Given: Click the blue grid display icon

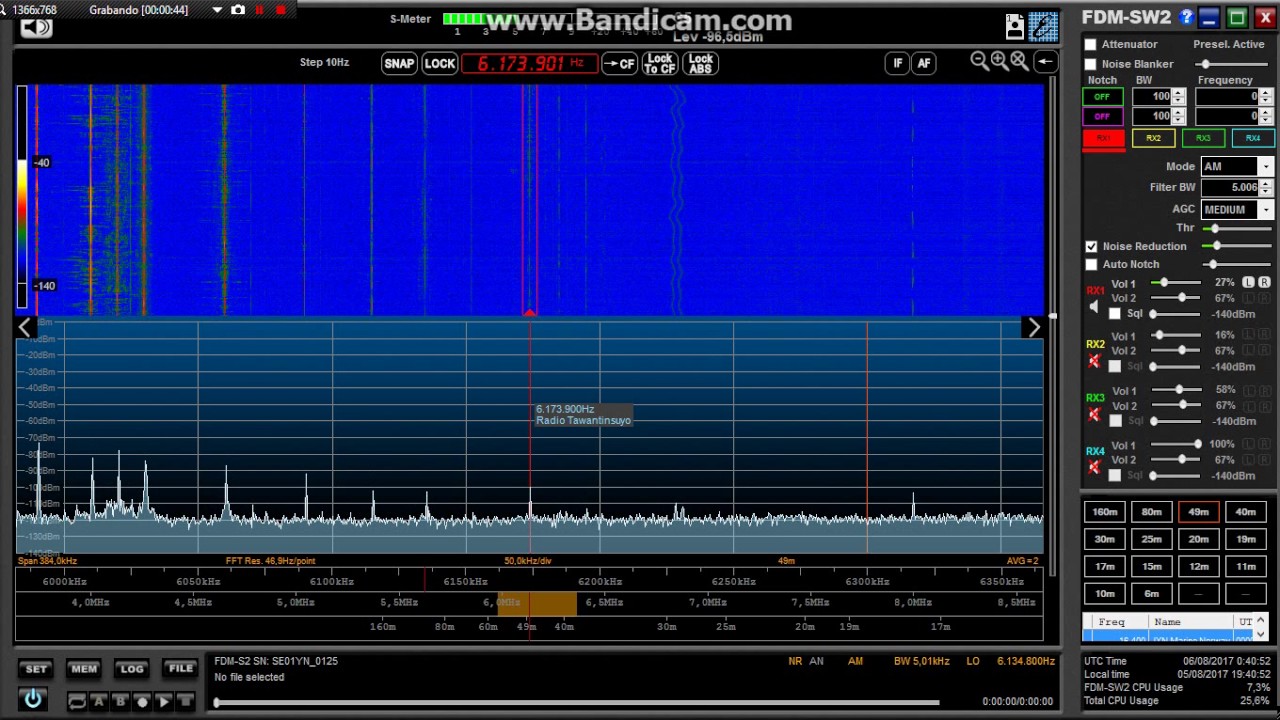Looking at the screenshot, I should 1043,26.
